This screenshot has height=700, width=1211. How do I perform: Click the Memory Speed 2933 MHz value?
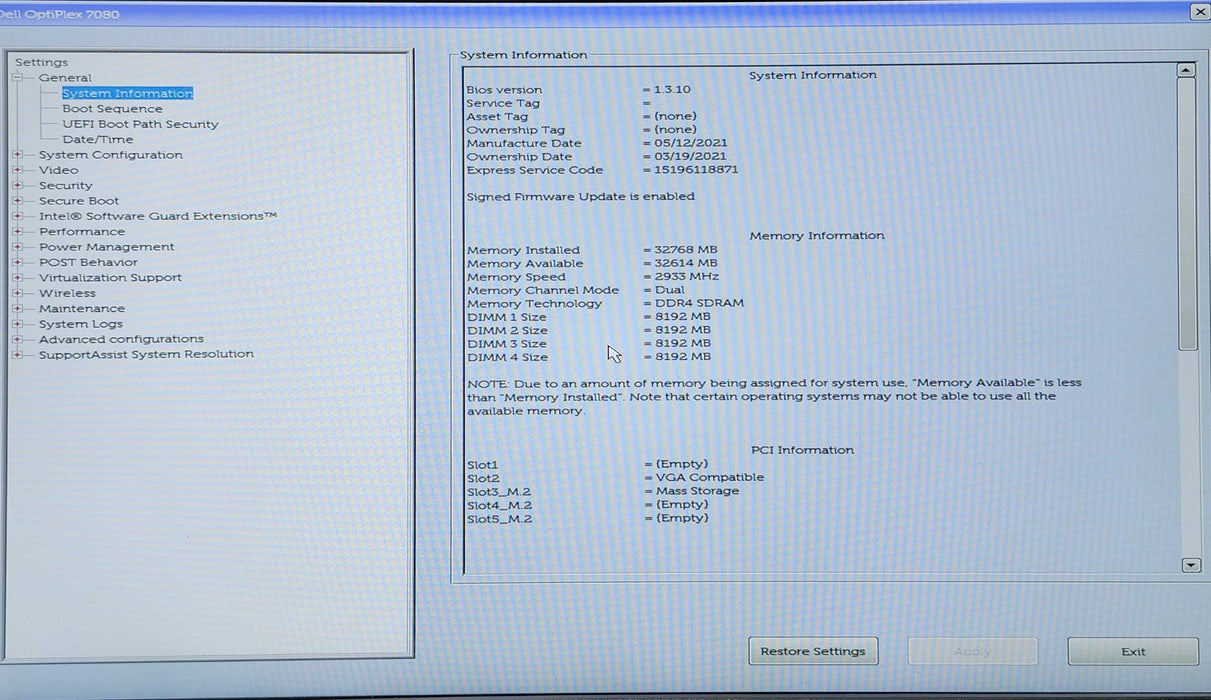click(687, 276)
